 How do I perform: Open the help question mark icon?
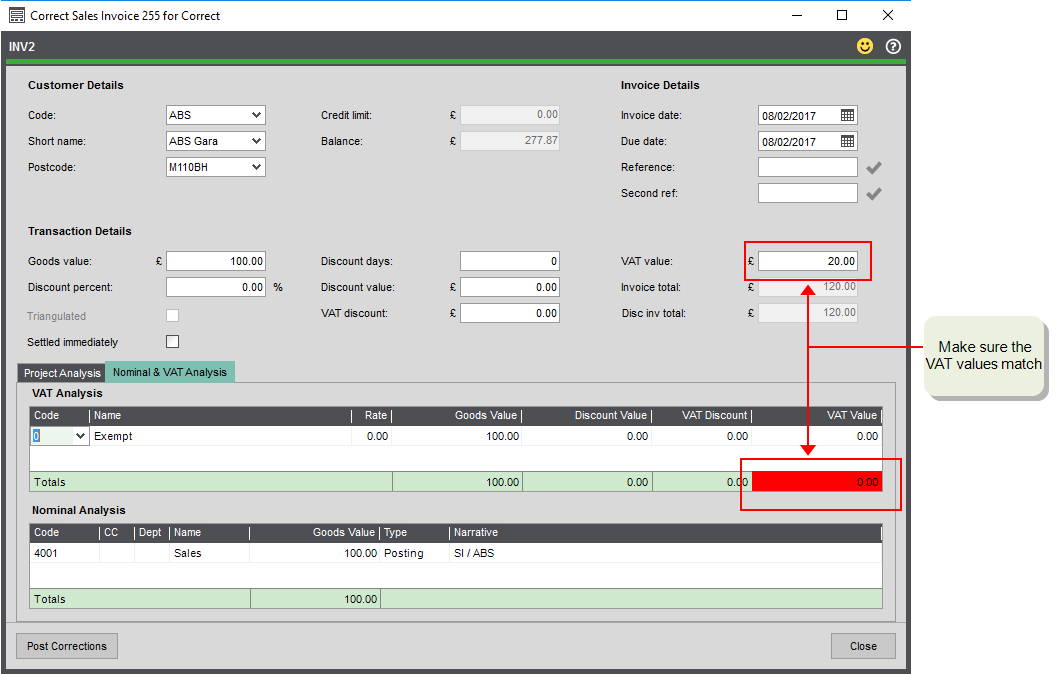coord(893,46)
